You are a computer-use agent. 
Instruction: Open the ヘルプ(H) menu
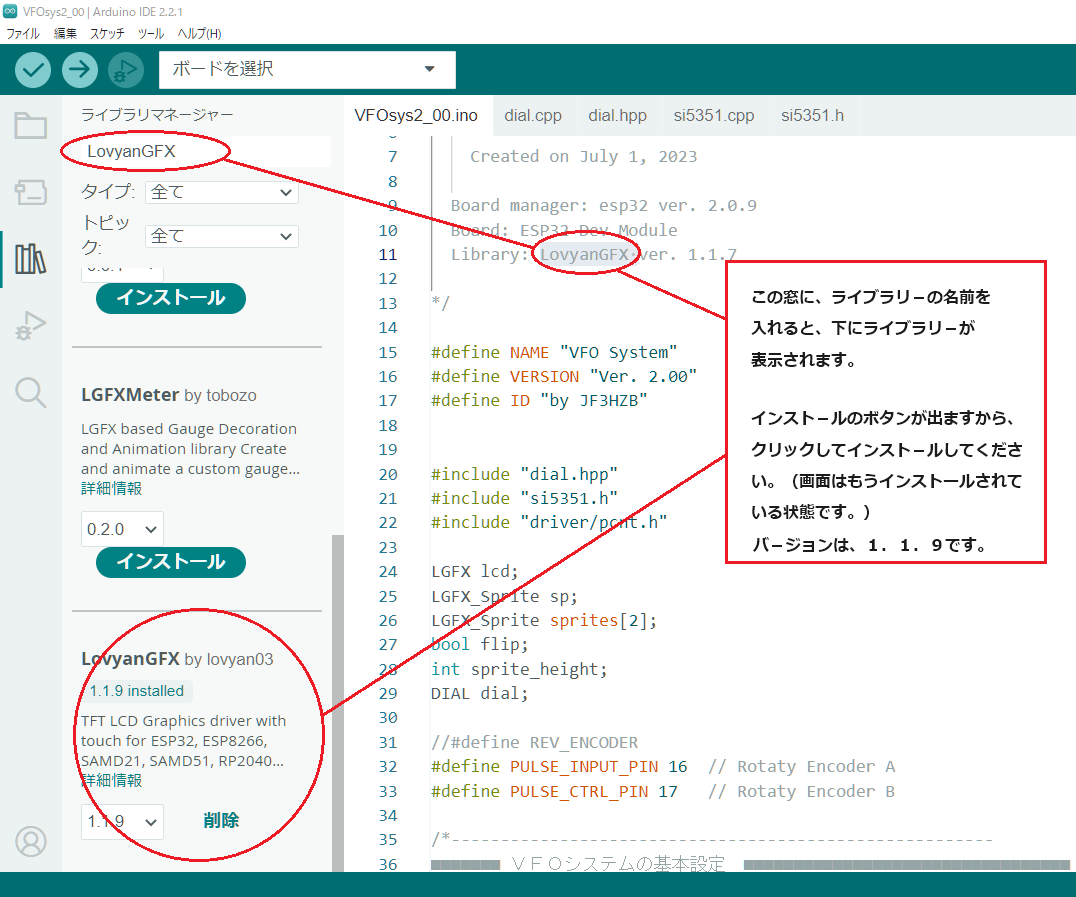pyautogui.click(x=199, y=33)
